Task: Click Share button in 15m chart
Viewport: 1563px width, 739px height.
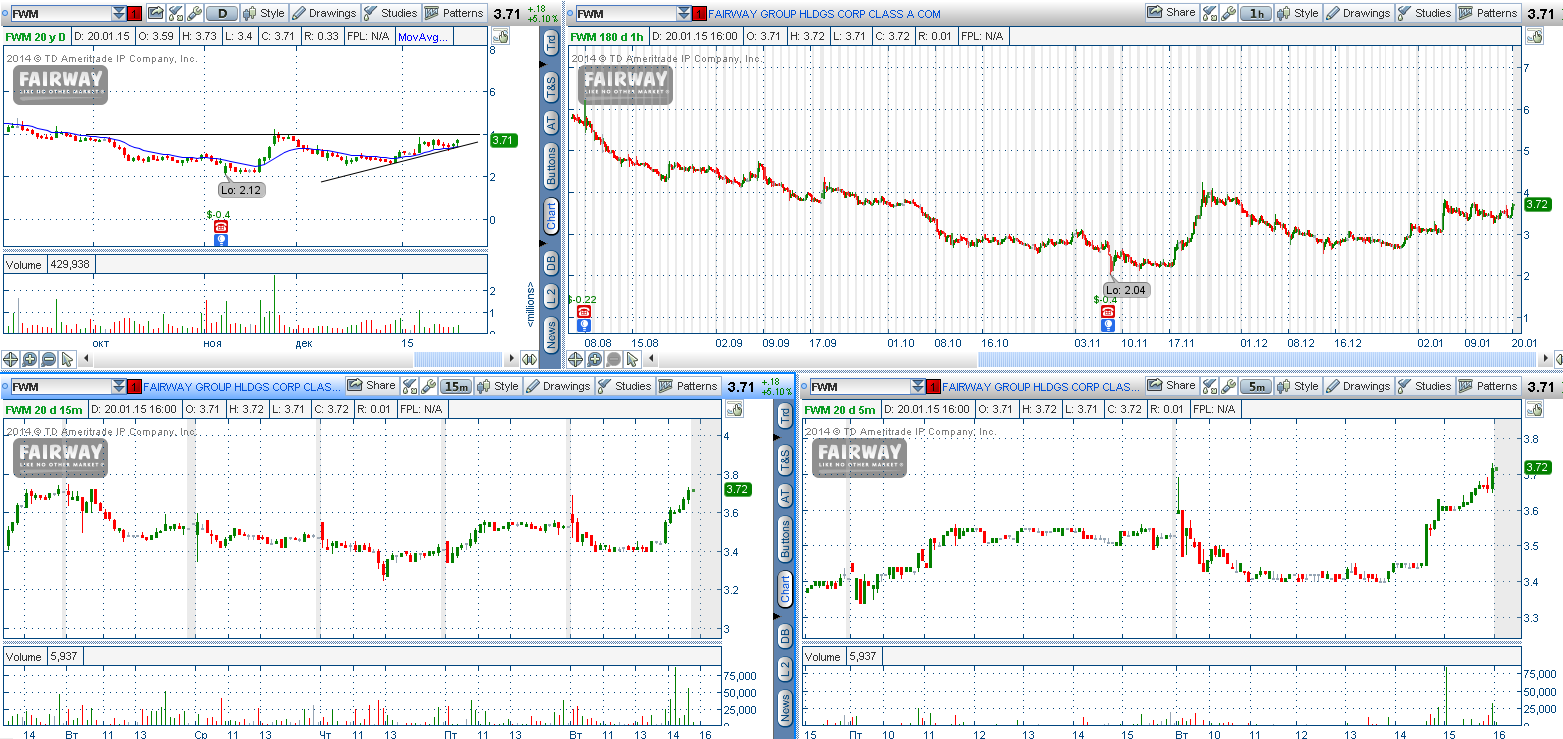Action: 372,386
